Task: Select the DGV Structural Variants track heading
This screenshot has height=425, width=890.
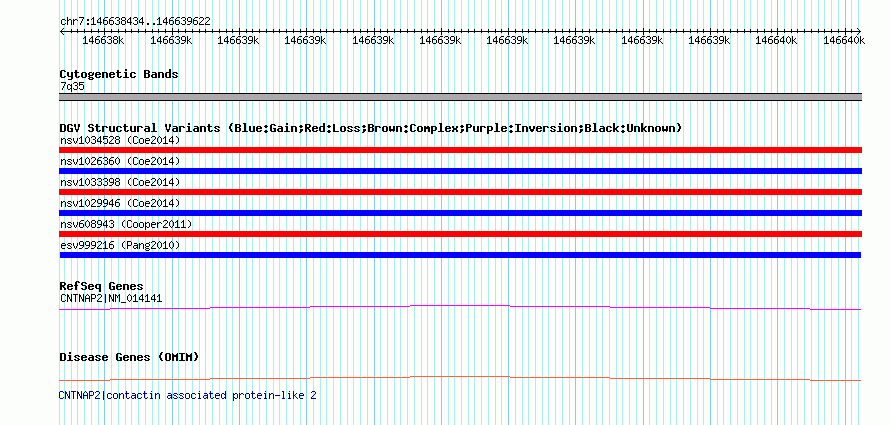Action: click(x=371, y=128)
